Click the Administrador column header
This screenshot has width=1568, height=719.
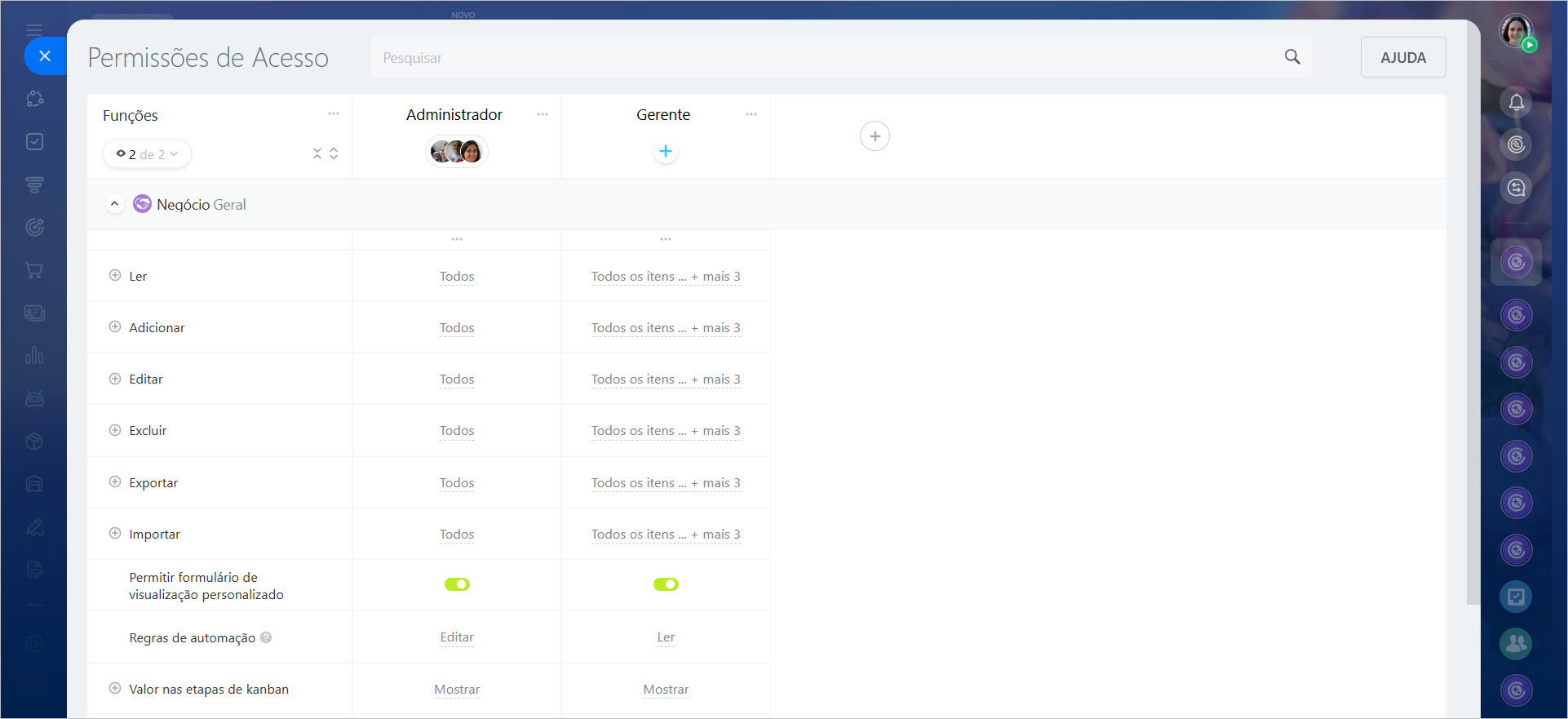[454, 115]
